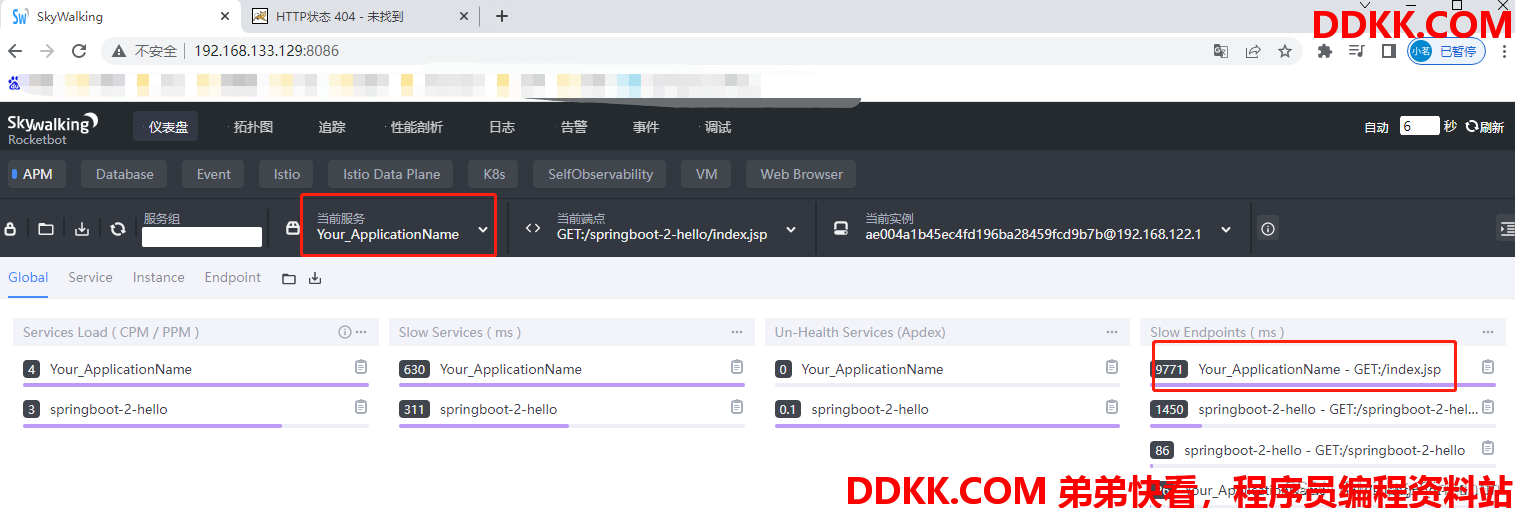Open Chrome's side panel icon
The height and width of the screenshot is (508, 1515).
pos(1389,51)
